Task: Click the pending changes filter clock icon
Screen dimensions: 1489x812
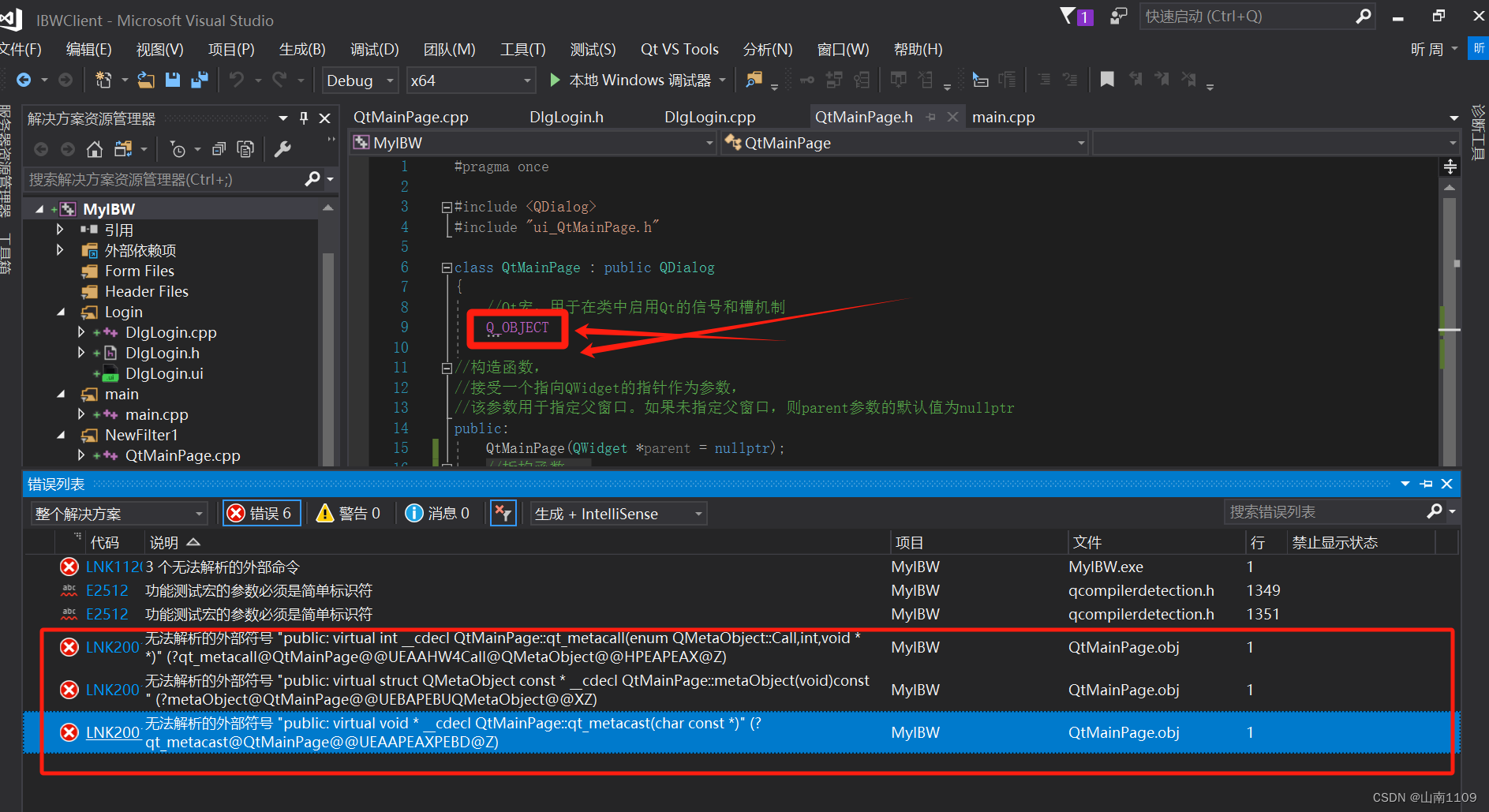Action: pos(178,149)
